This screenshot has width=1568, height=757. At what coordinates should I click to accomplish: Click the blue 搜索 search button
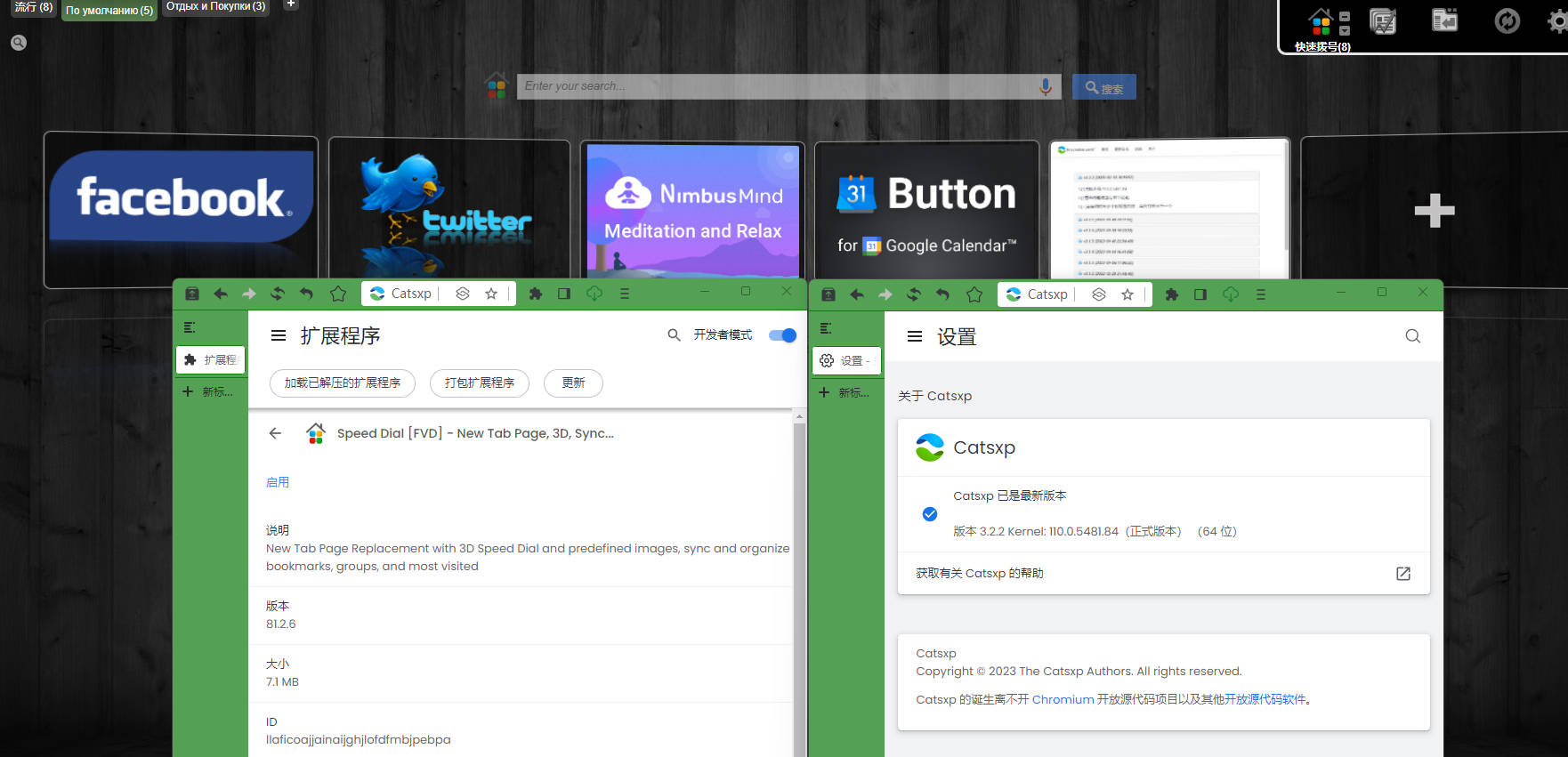[1103, 87]
